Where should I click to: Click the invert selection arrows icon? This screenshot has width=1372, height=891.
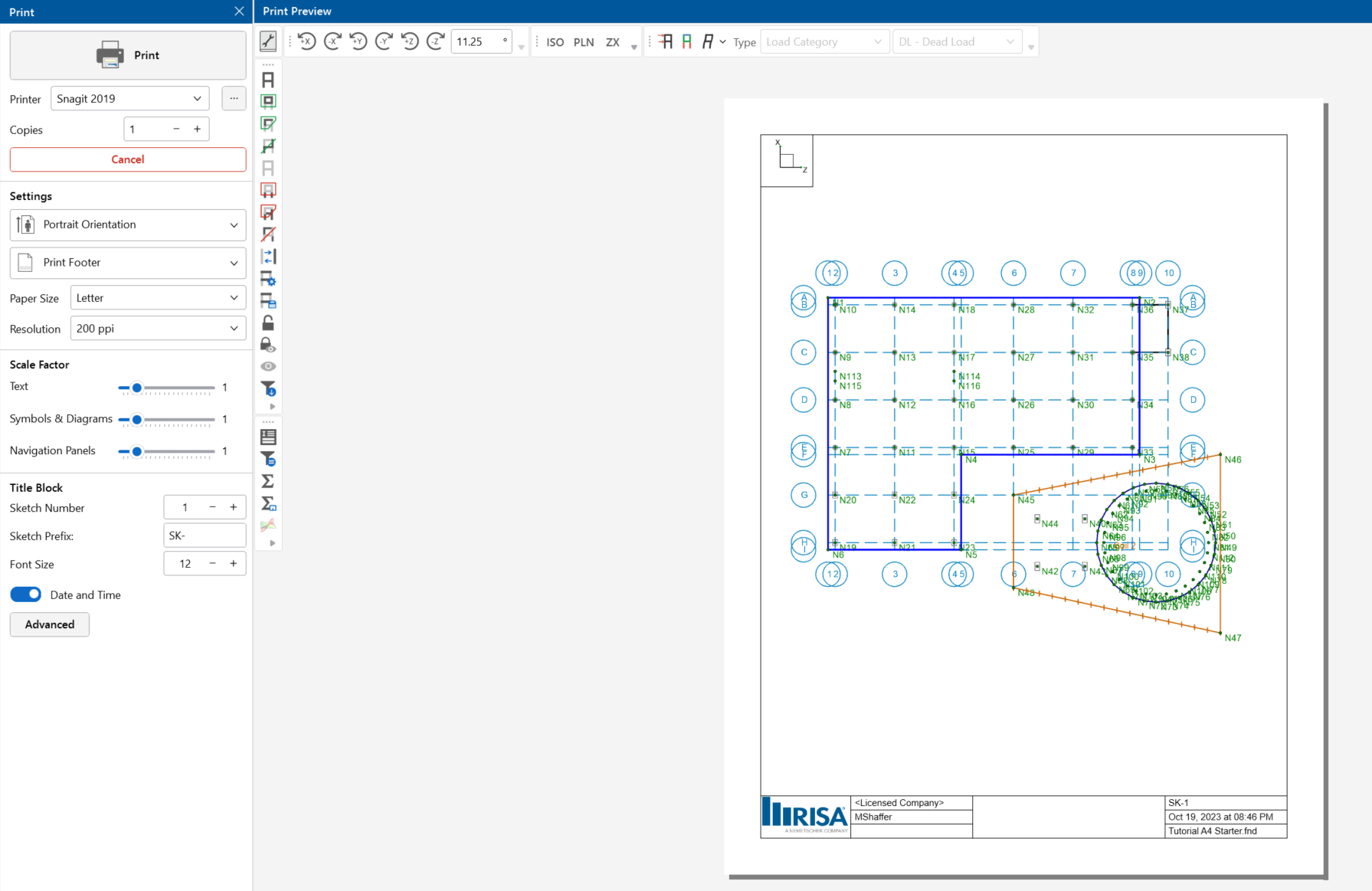268,257
